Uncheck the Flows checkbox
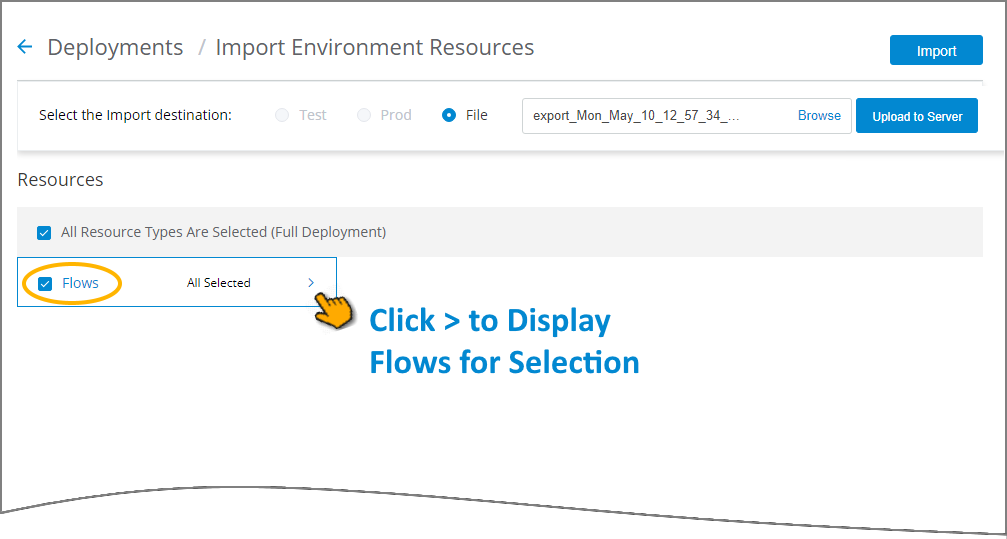 (x=45, y=283)
